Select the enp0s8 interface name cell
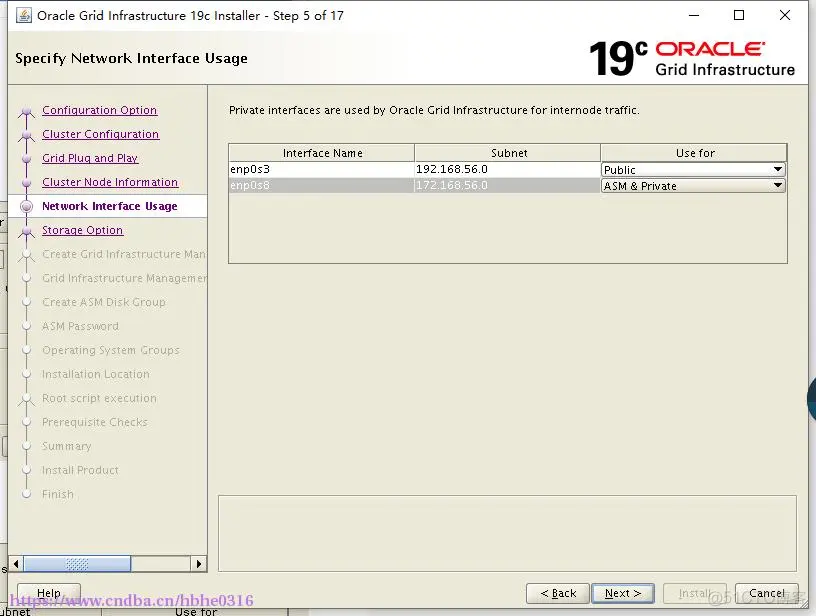This screenshot has width=816, height=616. coord(322,185)
